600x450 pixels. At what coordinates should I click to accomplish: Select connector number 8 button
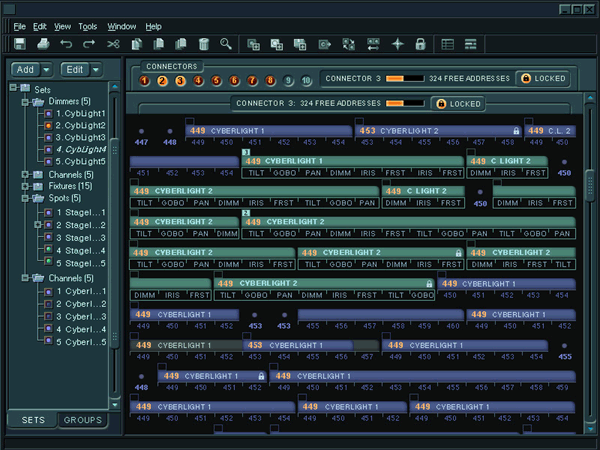click(x=269, y=80)
